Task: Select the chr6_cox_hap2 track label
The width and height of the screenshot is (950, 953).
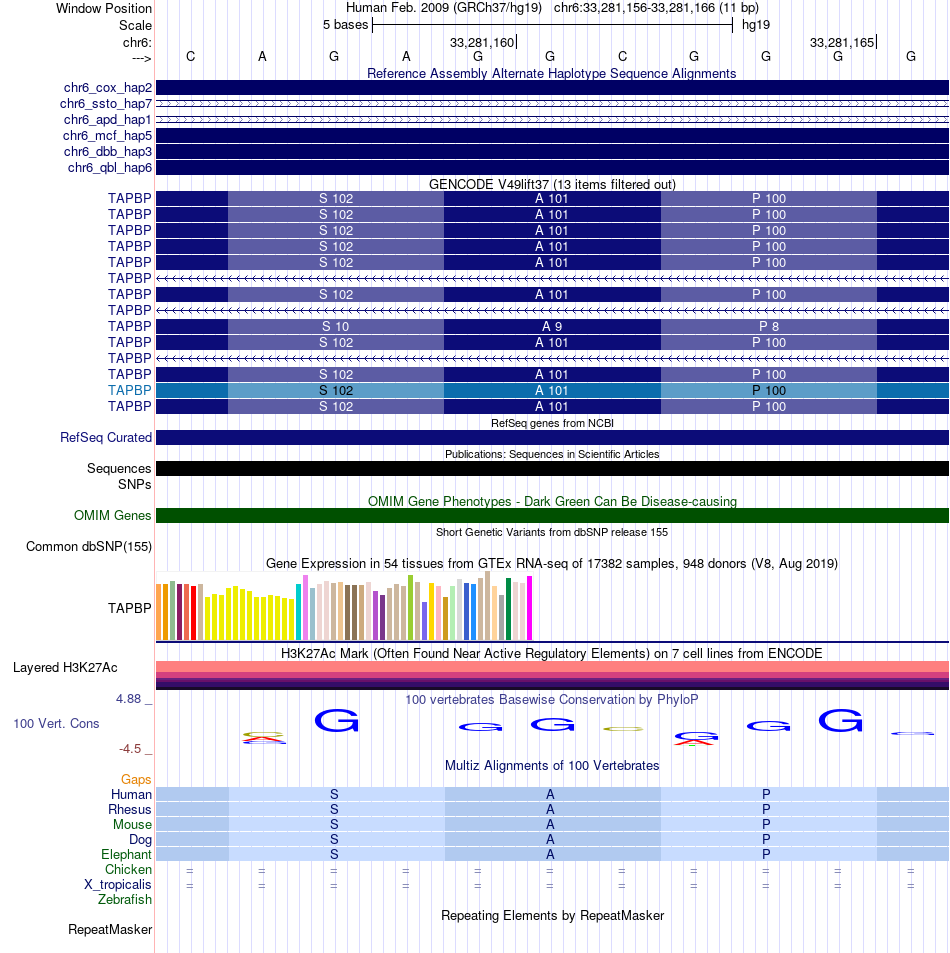Action: tap(108, 88)
